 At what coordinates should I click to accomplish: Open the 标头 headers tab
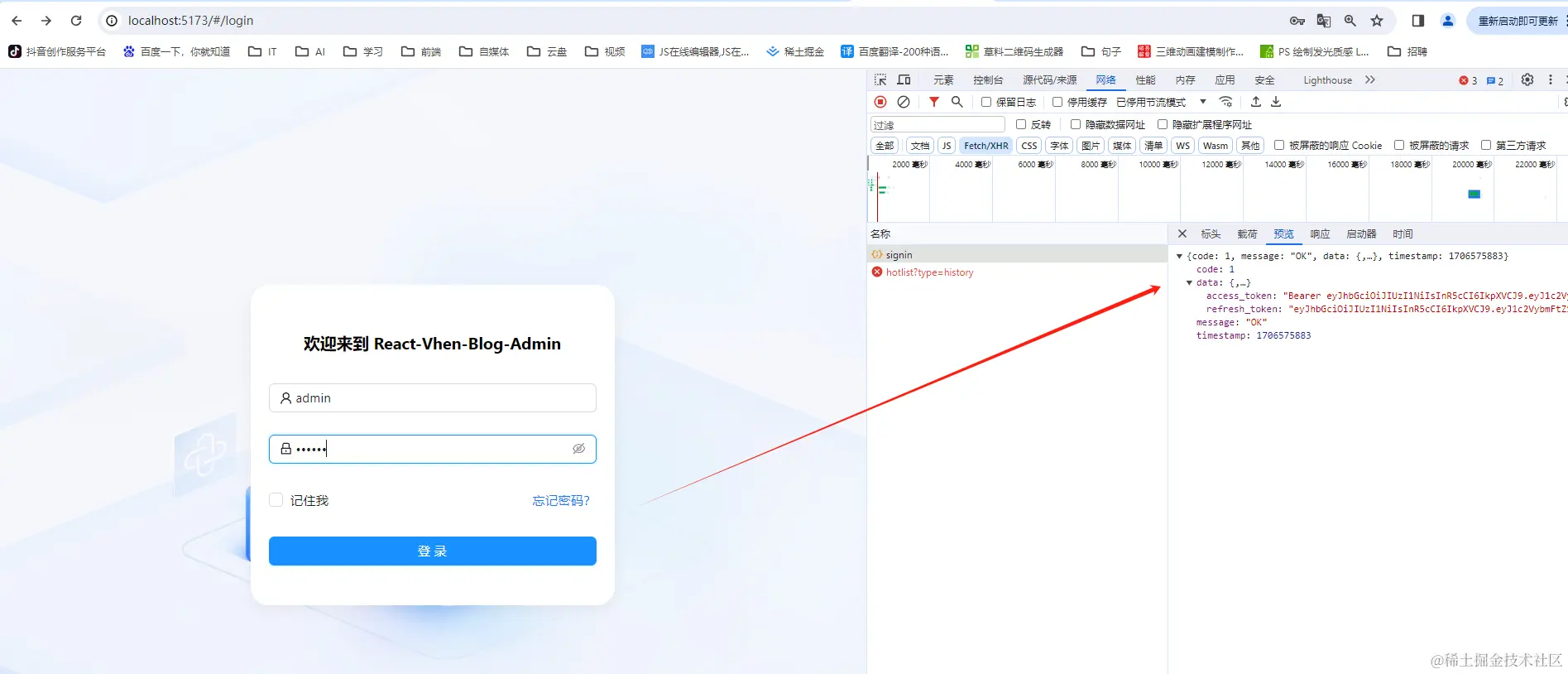[1211, 234]
